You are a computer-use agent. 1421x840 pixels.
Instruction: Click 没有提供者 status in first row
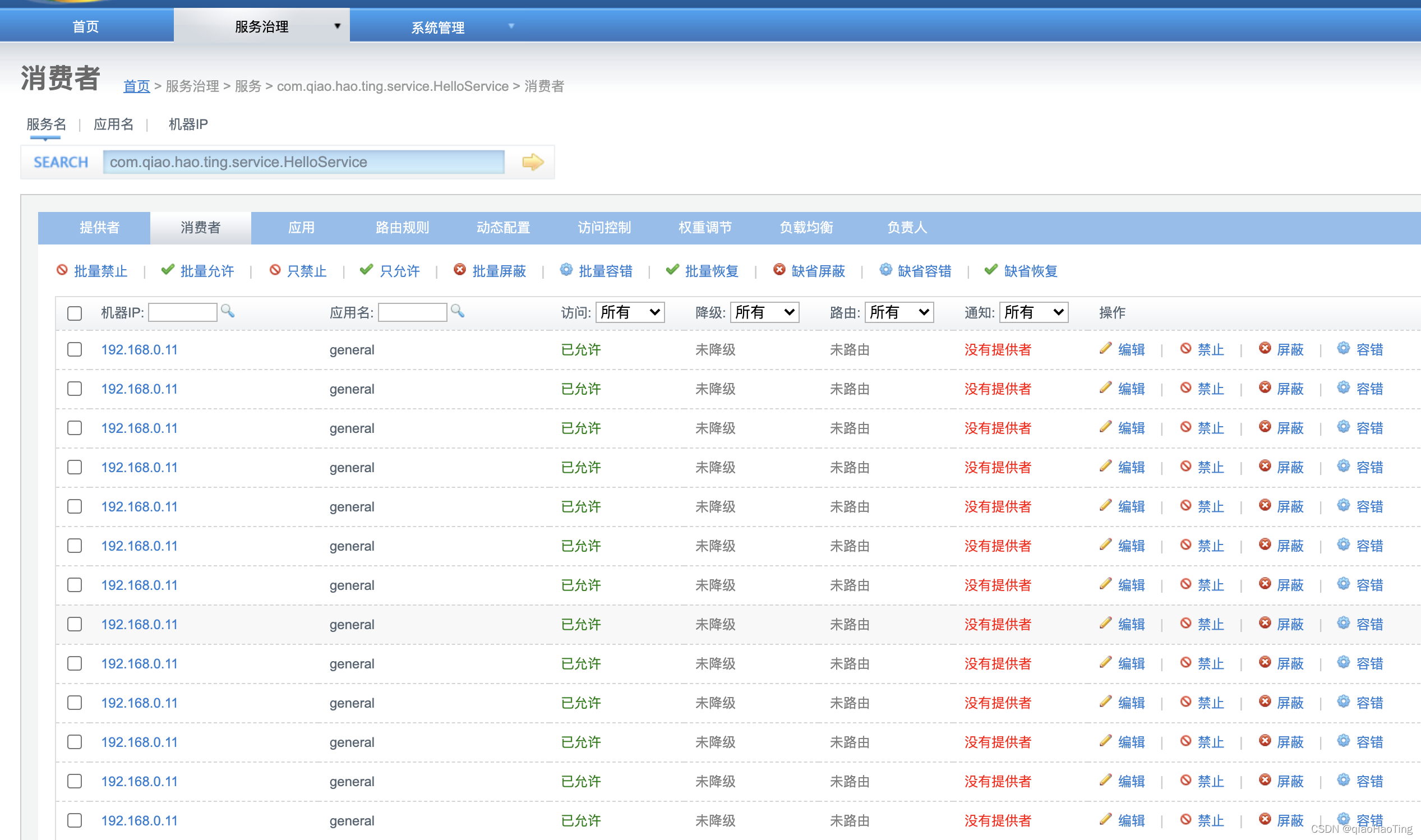point(998,350)
